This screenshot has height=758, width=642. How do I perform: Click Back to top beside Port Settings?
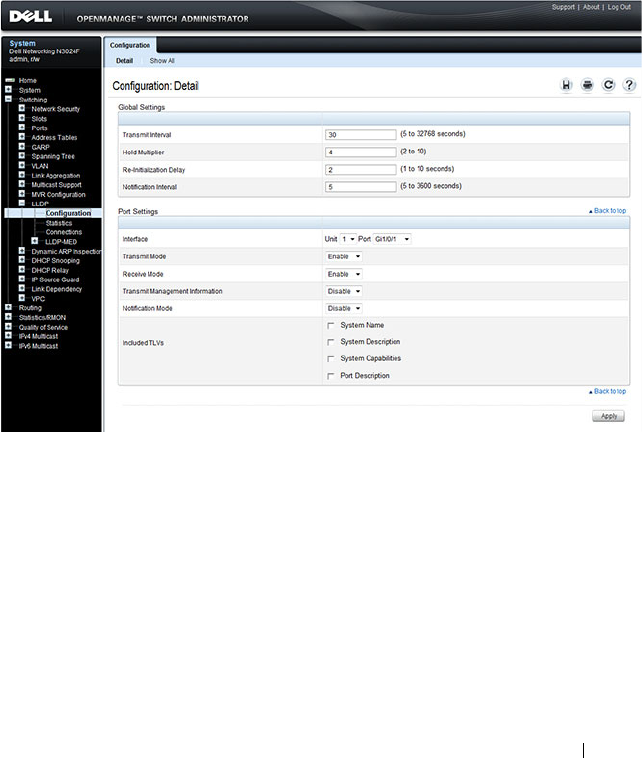(608, 211)
